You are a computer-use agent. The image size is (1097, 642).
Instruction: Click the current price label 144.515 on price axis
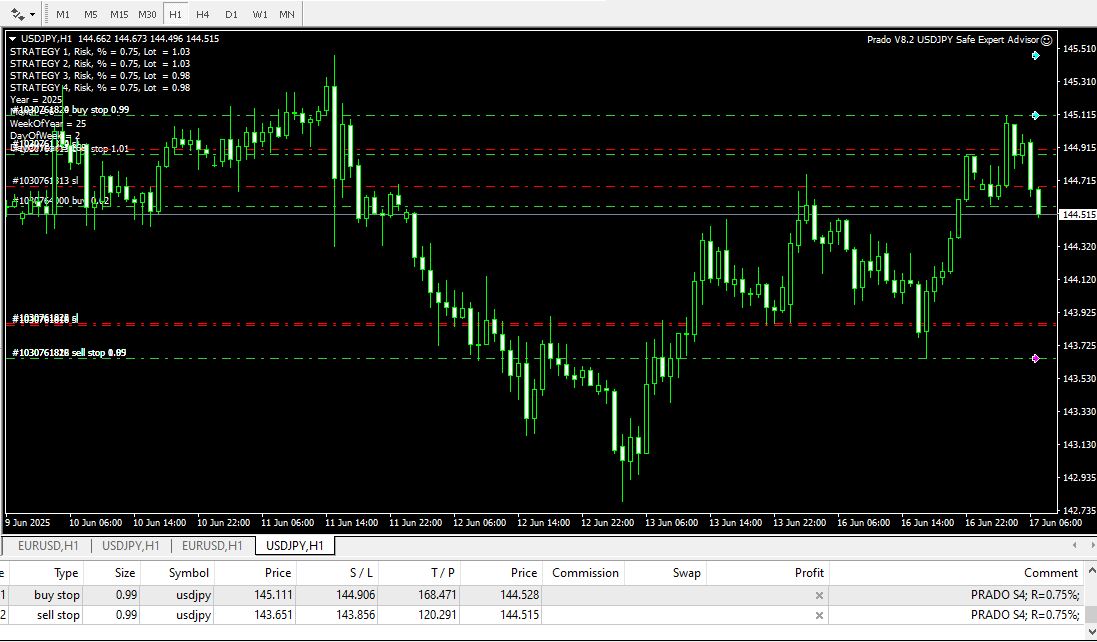(x=1078, y=215)
